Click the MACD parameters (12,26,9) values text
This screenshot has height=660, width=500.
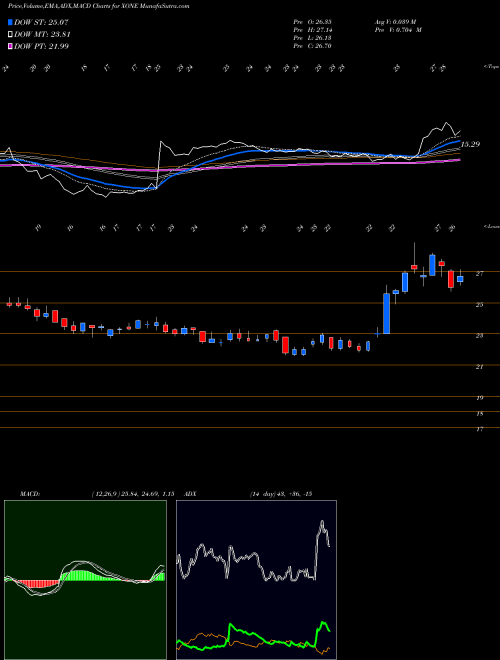(133, 494)
